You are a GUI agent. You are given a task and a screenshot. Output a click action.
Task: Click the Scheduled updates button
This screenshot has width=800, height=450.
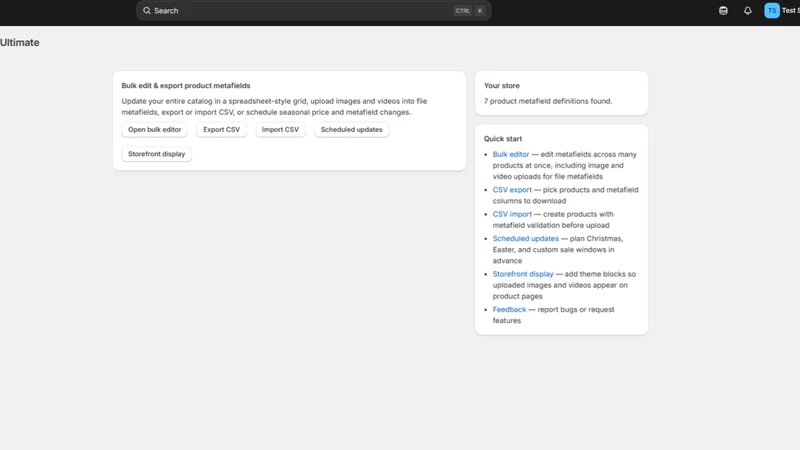click(x=352, y=130)
